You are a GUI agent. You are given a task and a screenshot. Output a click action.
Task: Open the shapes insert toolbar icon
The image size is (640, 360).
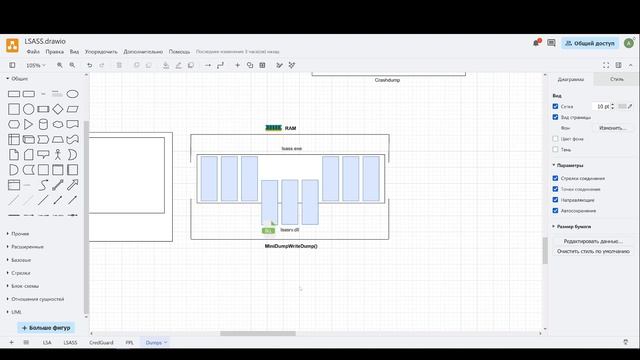click(x=250, y=65)
